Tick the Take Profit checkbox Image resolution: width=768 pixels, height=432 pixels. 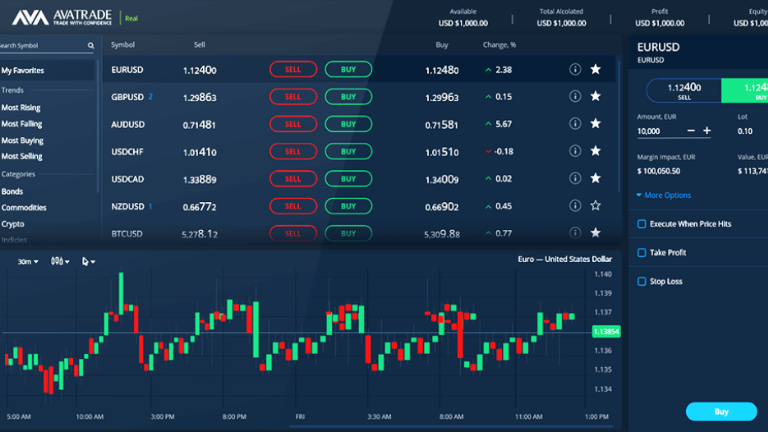(x=642, y=253)
